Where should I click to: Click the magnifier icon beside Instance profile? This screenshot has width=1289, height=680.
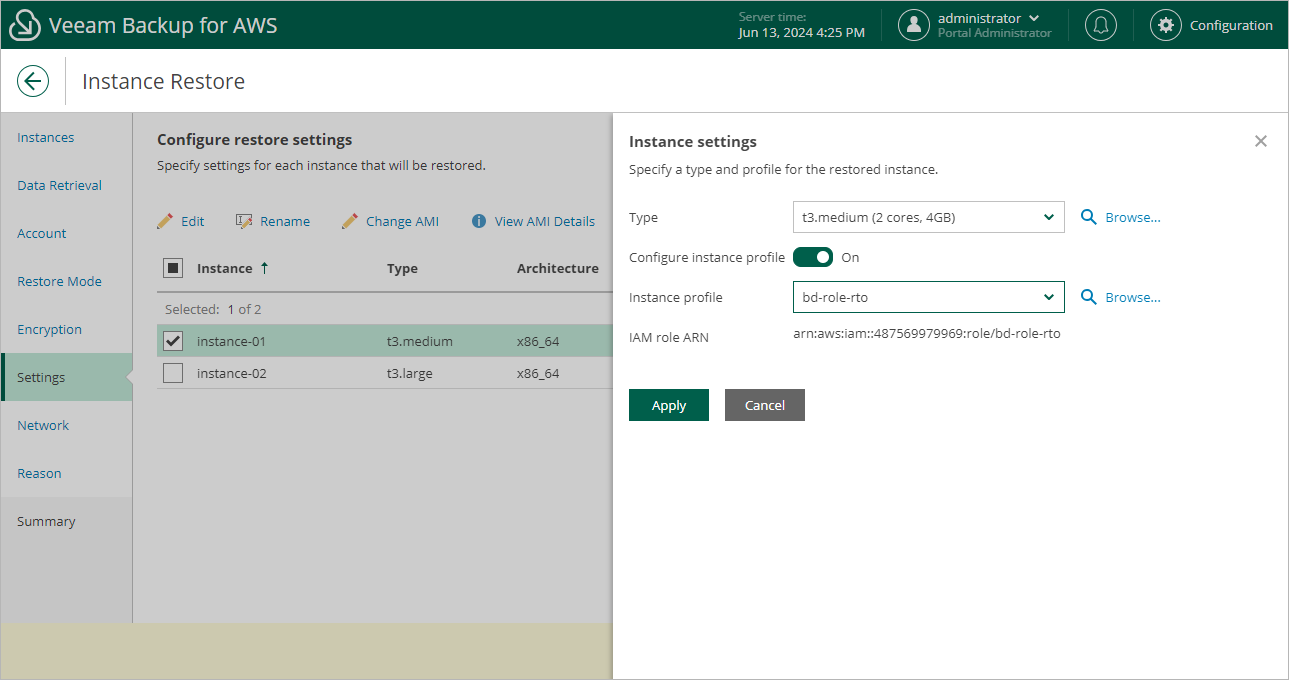(x=1089, y=297)
